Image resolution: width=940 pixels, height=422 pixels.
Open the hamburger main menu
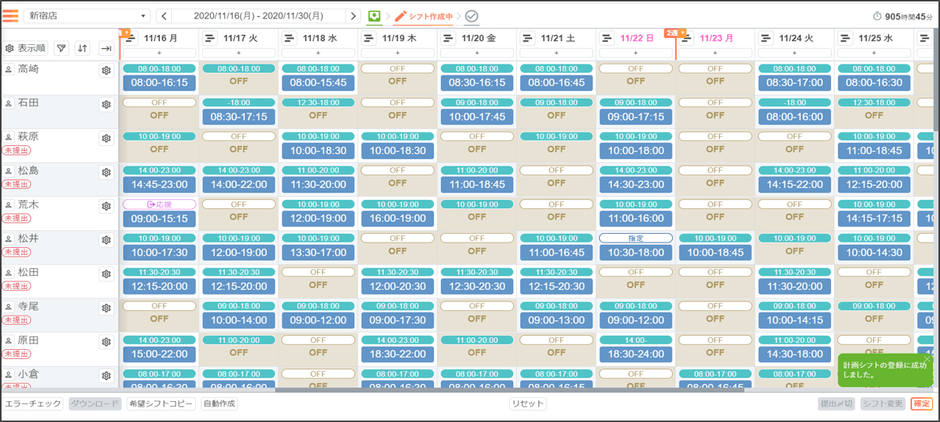(10, 16)
